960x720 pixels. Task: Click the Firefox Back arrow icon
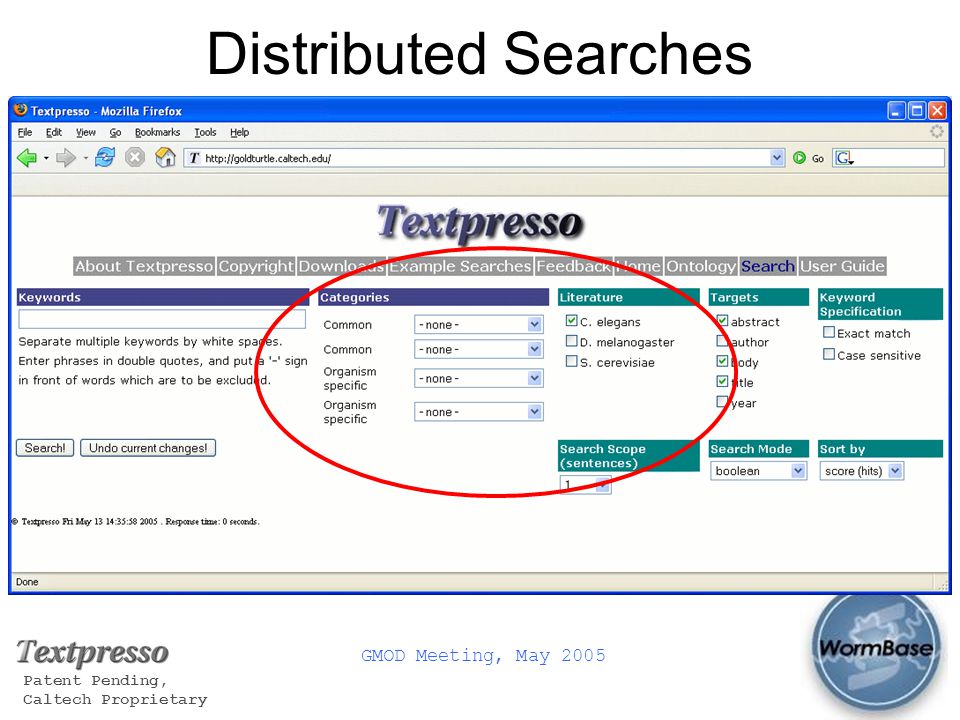(27, 158)
